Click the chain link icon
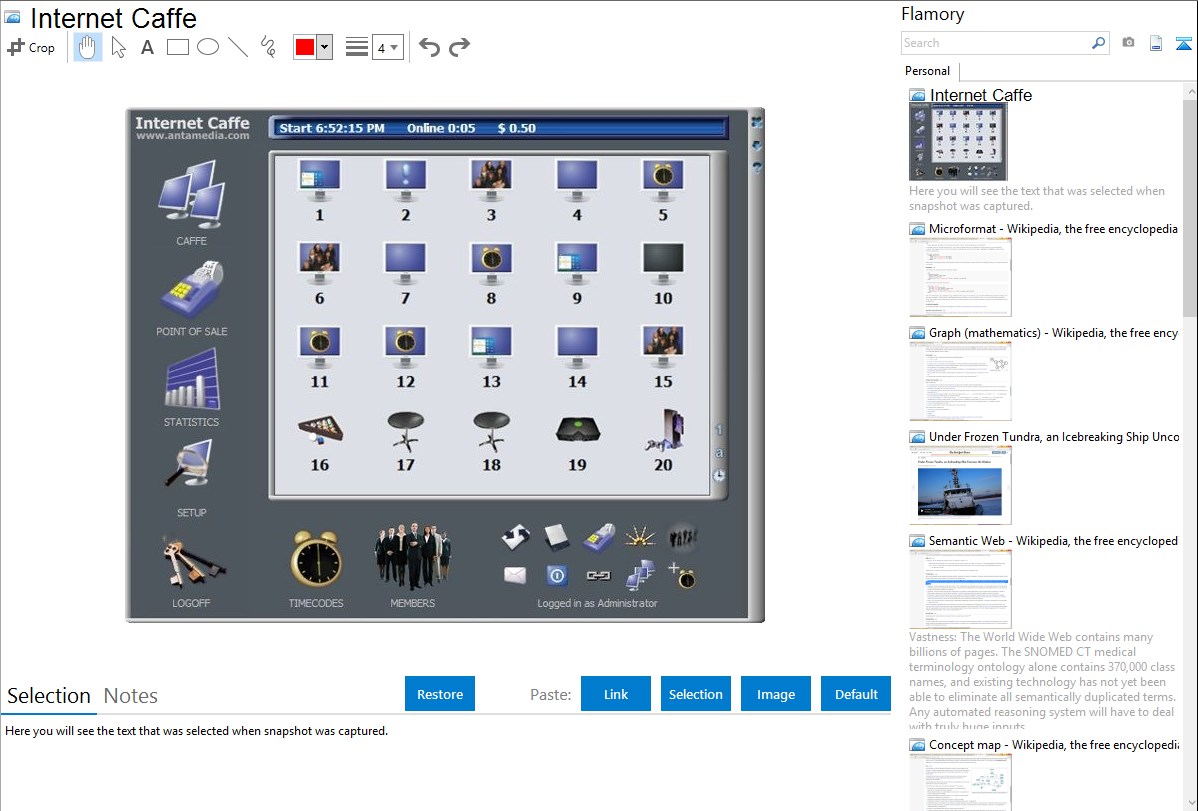Viewport: 1198px width, 811px height. pyautogui.click(x=598, y=576)
